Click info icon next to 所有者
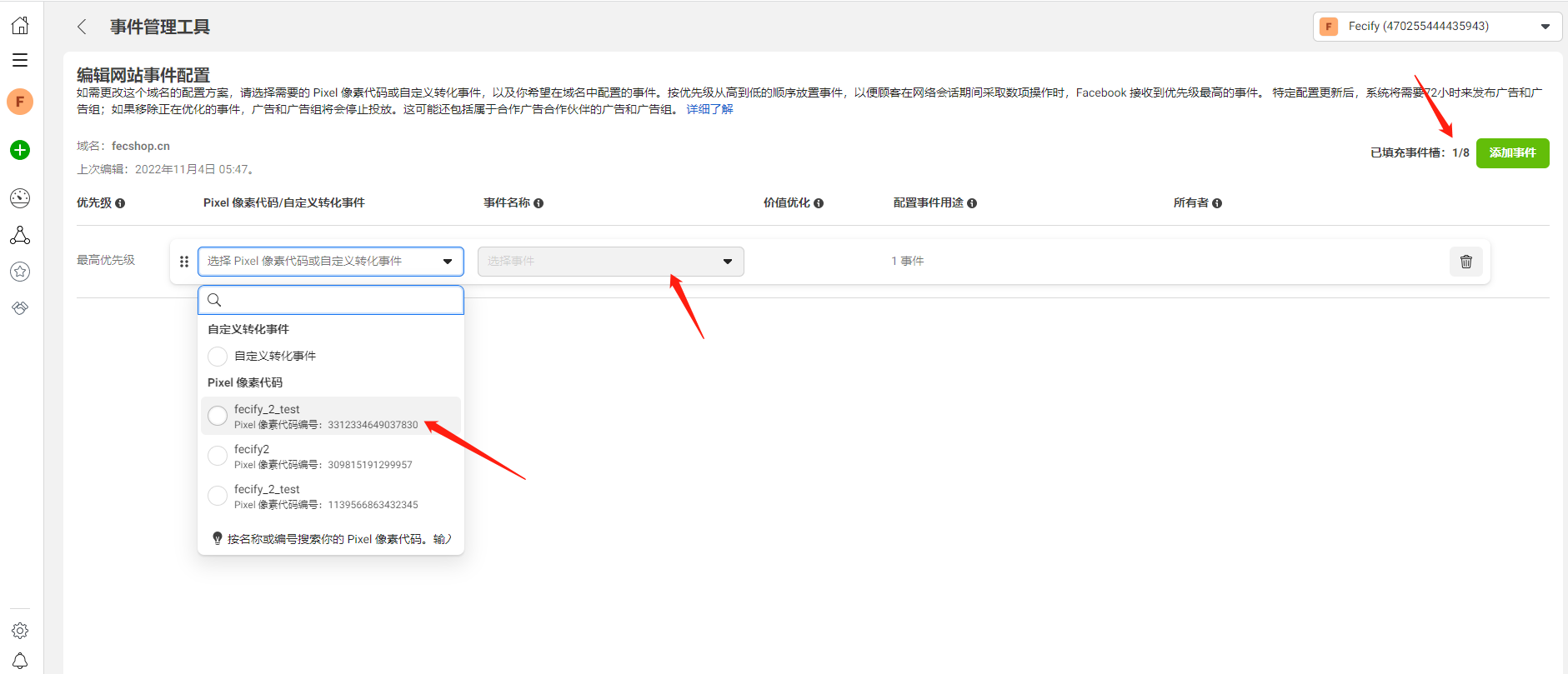 (1217, 203)
